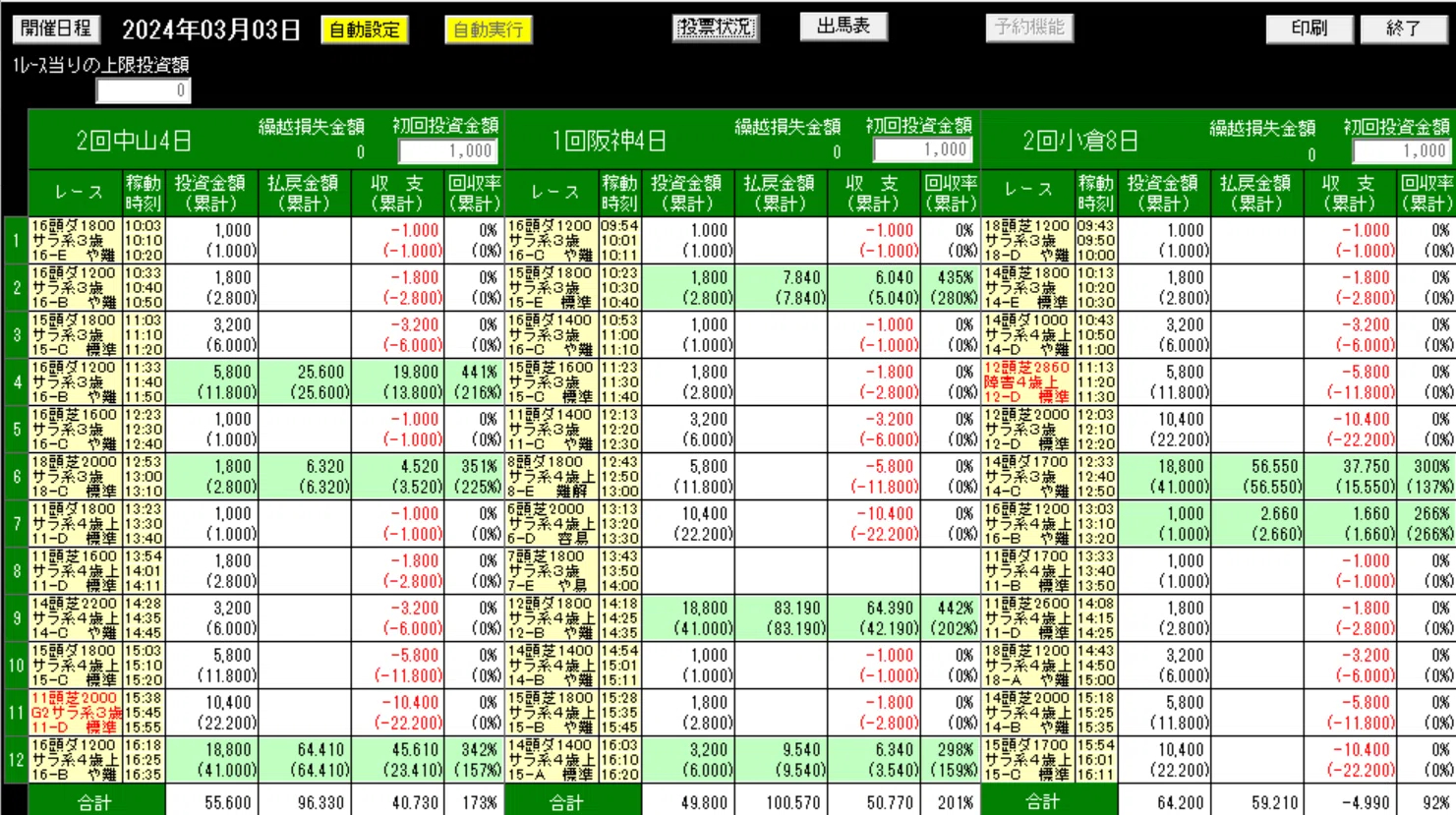Edit 初回投資金額 field for 1回阪神4日
The image size is (1456, 815).
(x=923, y=149)
